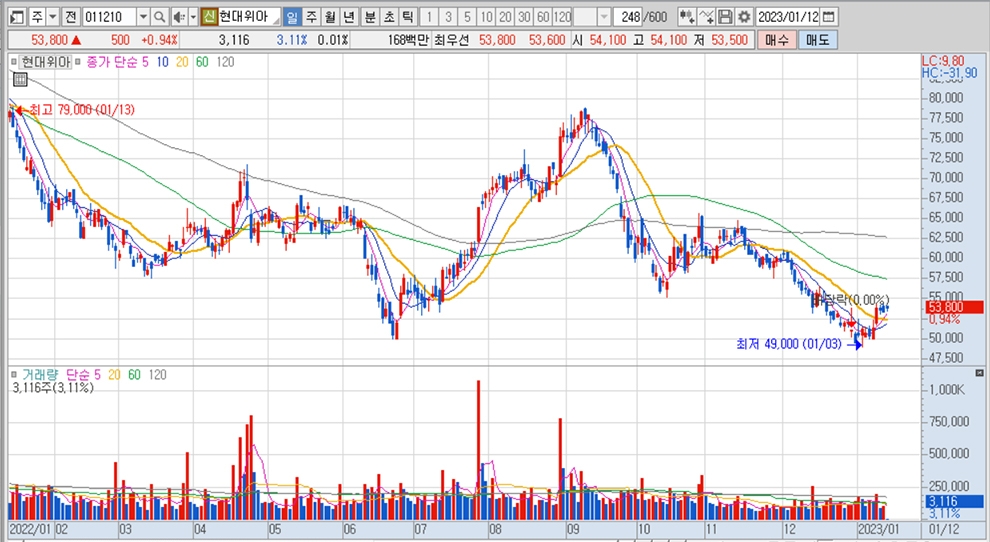Toggle the 종가 단순 moving average marker

pos(81,62)
